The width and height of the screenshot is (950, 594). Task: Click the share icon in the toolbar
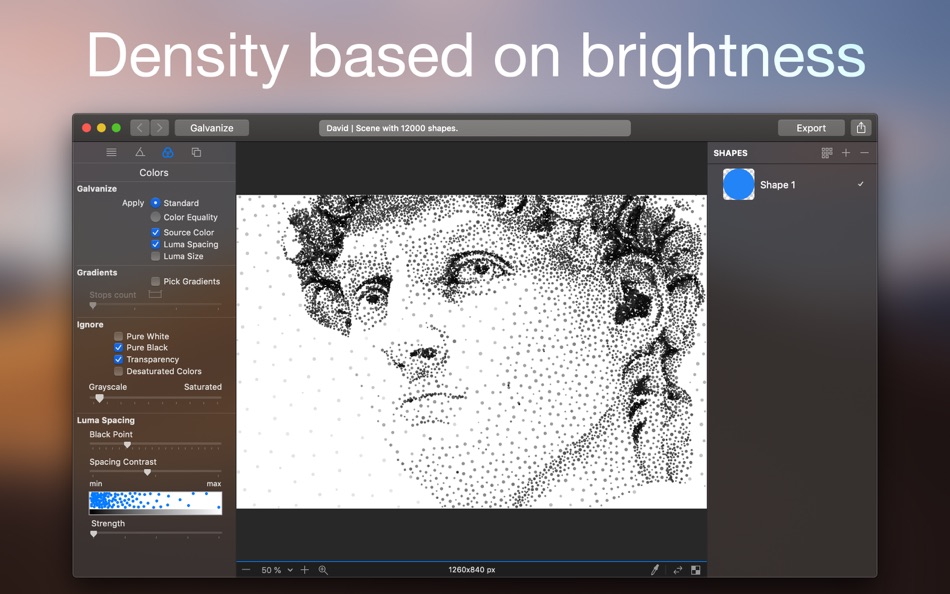861,128
